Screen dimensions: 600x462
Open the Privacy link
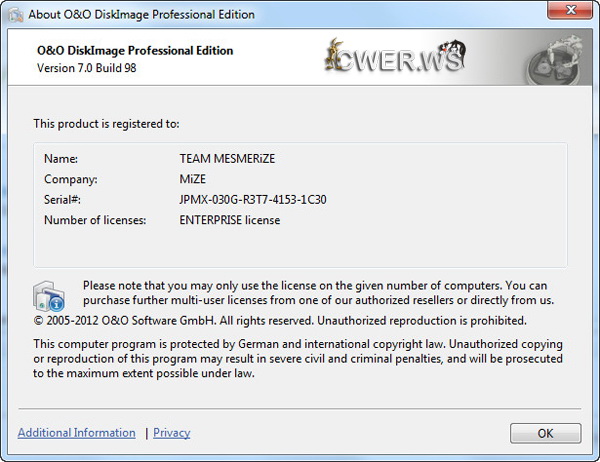[x=172, y=433]
